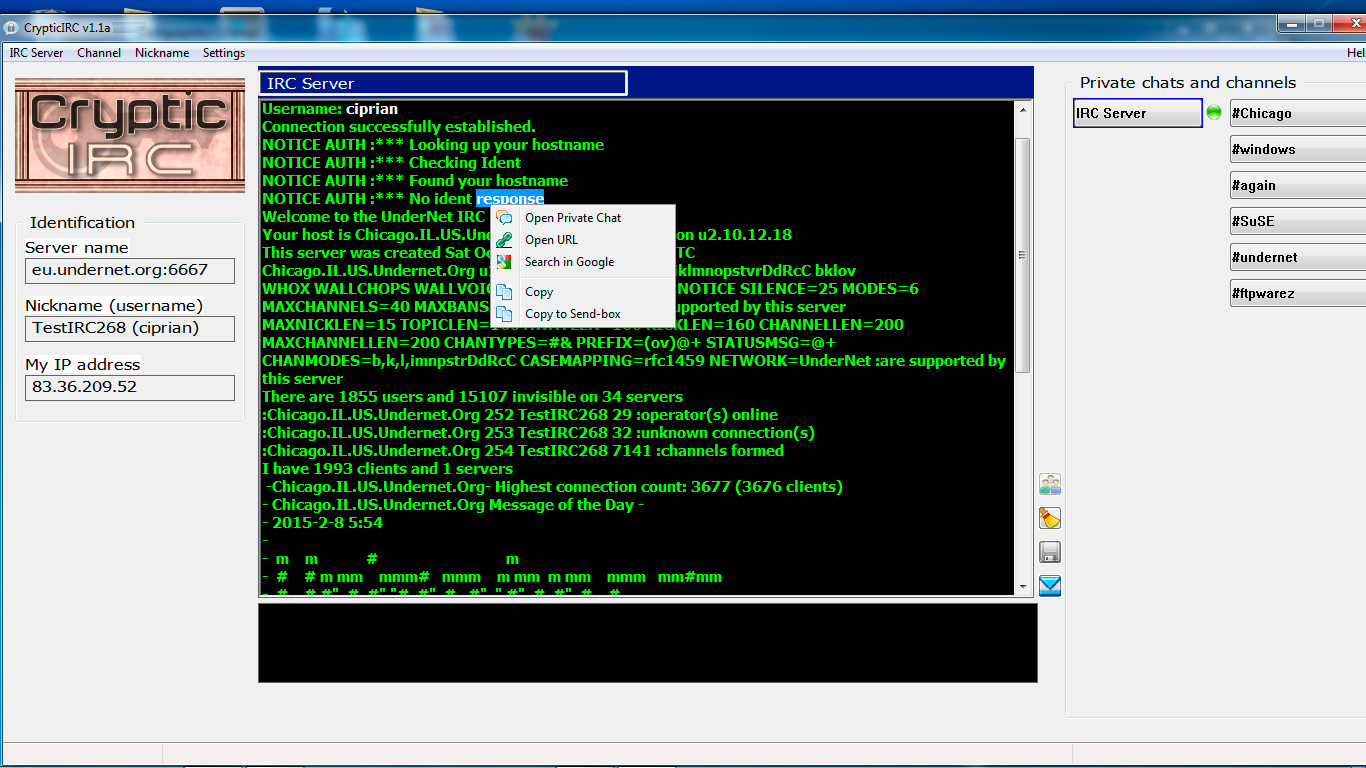Open the #Chicago channel
The width and height of the screenshot is (1366, 768).
coord(1298,113)
